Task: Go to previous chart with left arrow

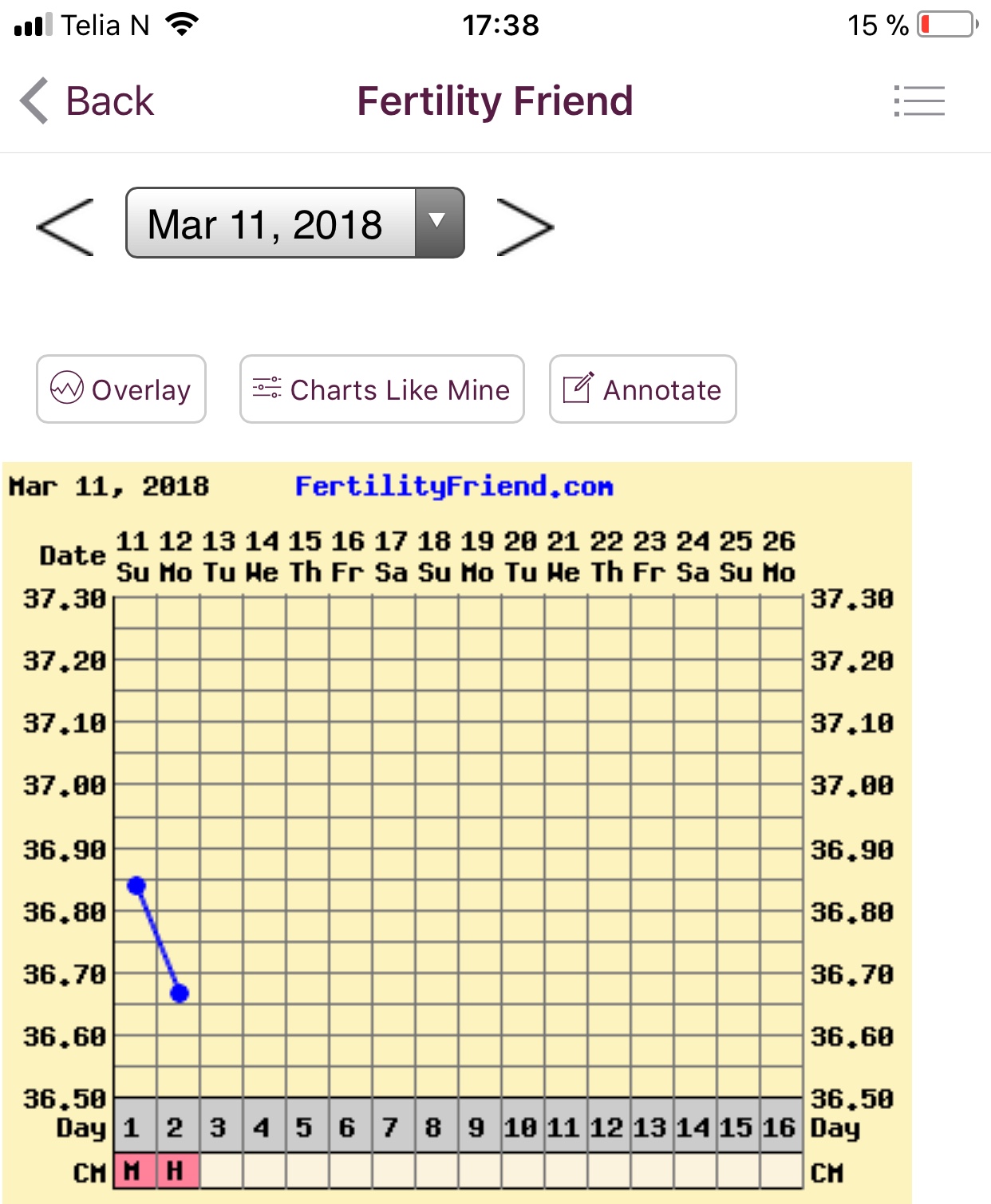Action: coord(65,227)
